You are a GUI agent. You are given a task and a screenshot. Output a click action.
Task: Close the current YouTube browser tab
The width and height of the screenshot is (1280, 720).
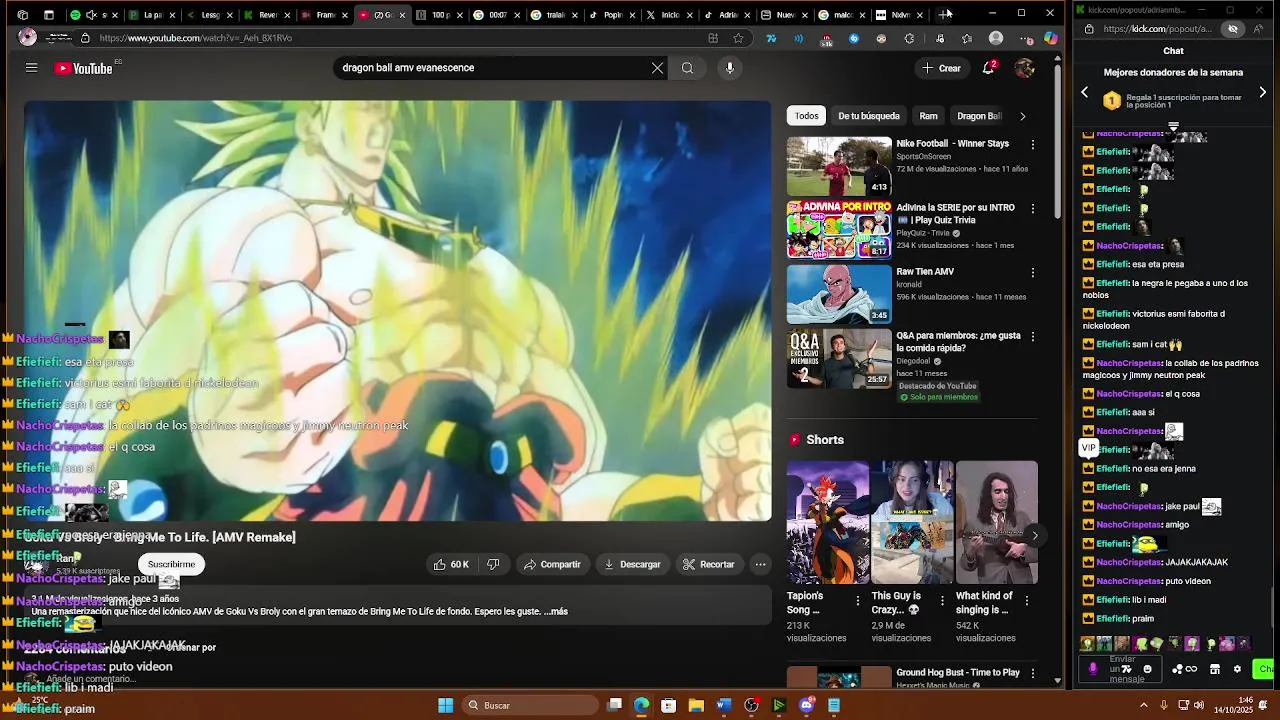point(402,15)
